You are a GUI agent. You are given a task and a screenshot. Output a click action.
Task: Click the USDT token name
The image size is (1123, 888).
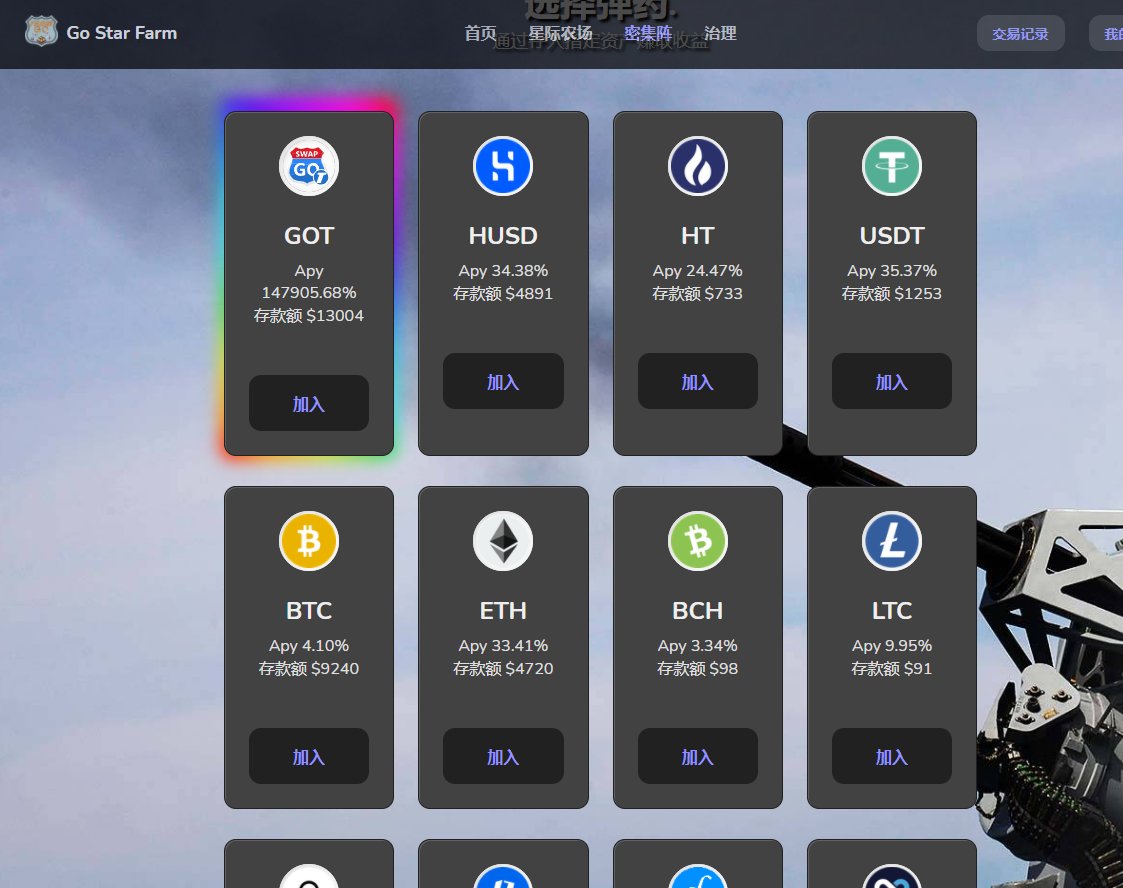click(x=892, y=236)
